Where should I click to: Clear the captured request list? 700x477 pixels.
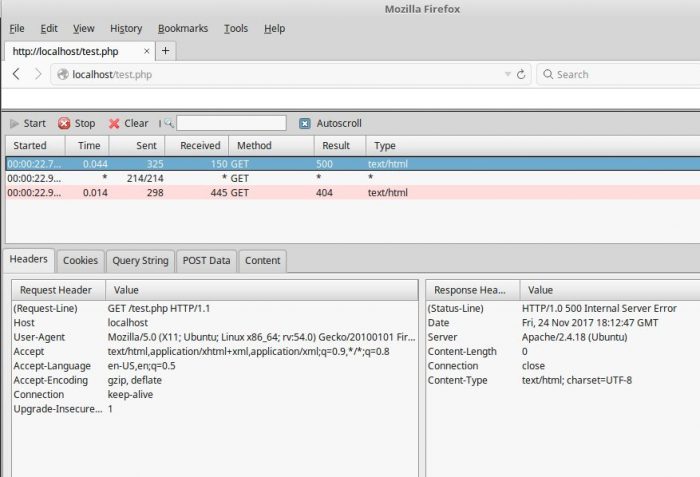coord(129,123)
